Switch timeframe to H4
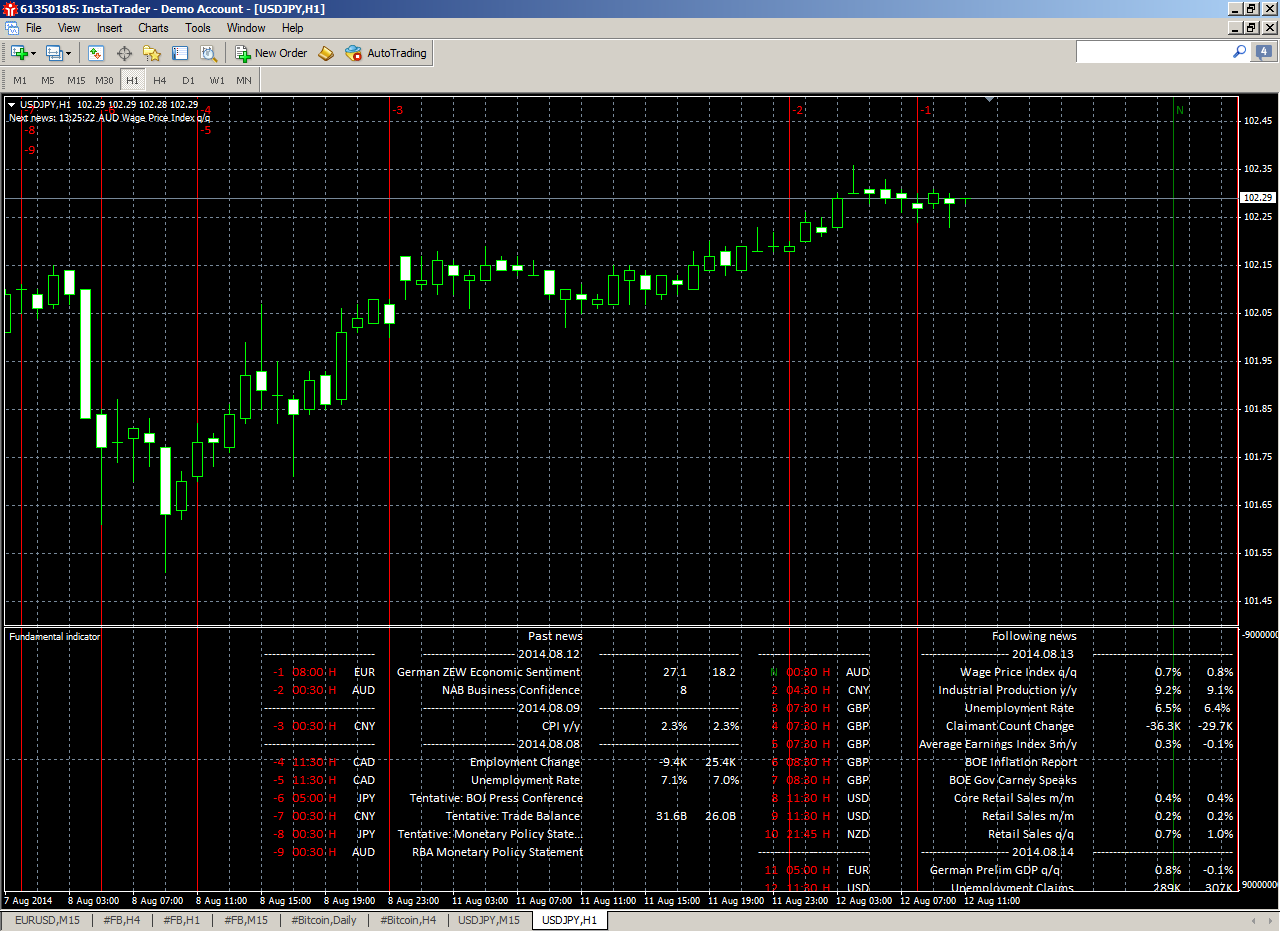This screenshot has height=932, width=1280. click(x=160, y=80)
